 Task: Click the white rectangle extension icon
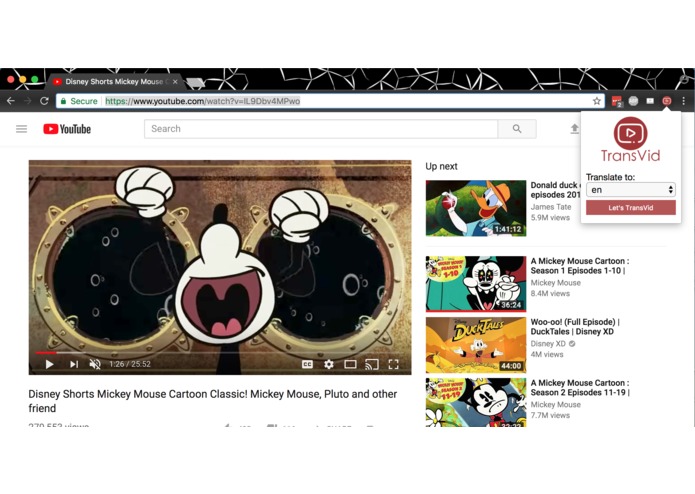point(650,101)
